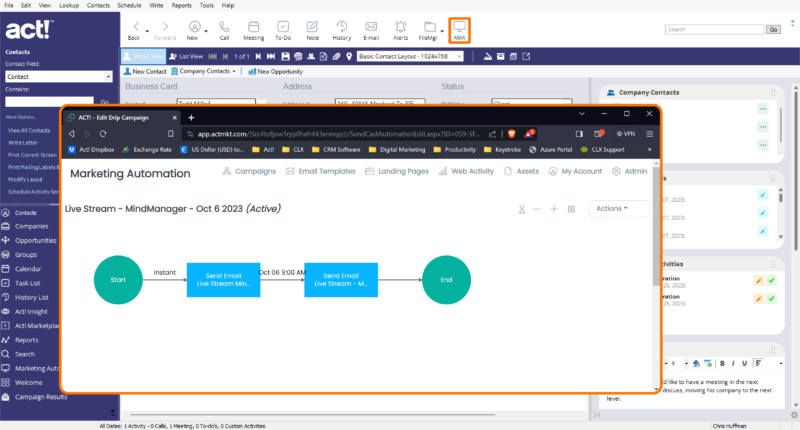Open History List in Act! sidebar

(31, 297)
